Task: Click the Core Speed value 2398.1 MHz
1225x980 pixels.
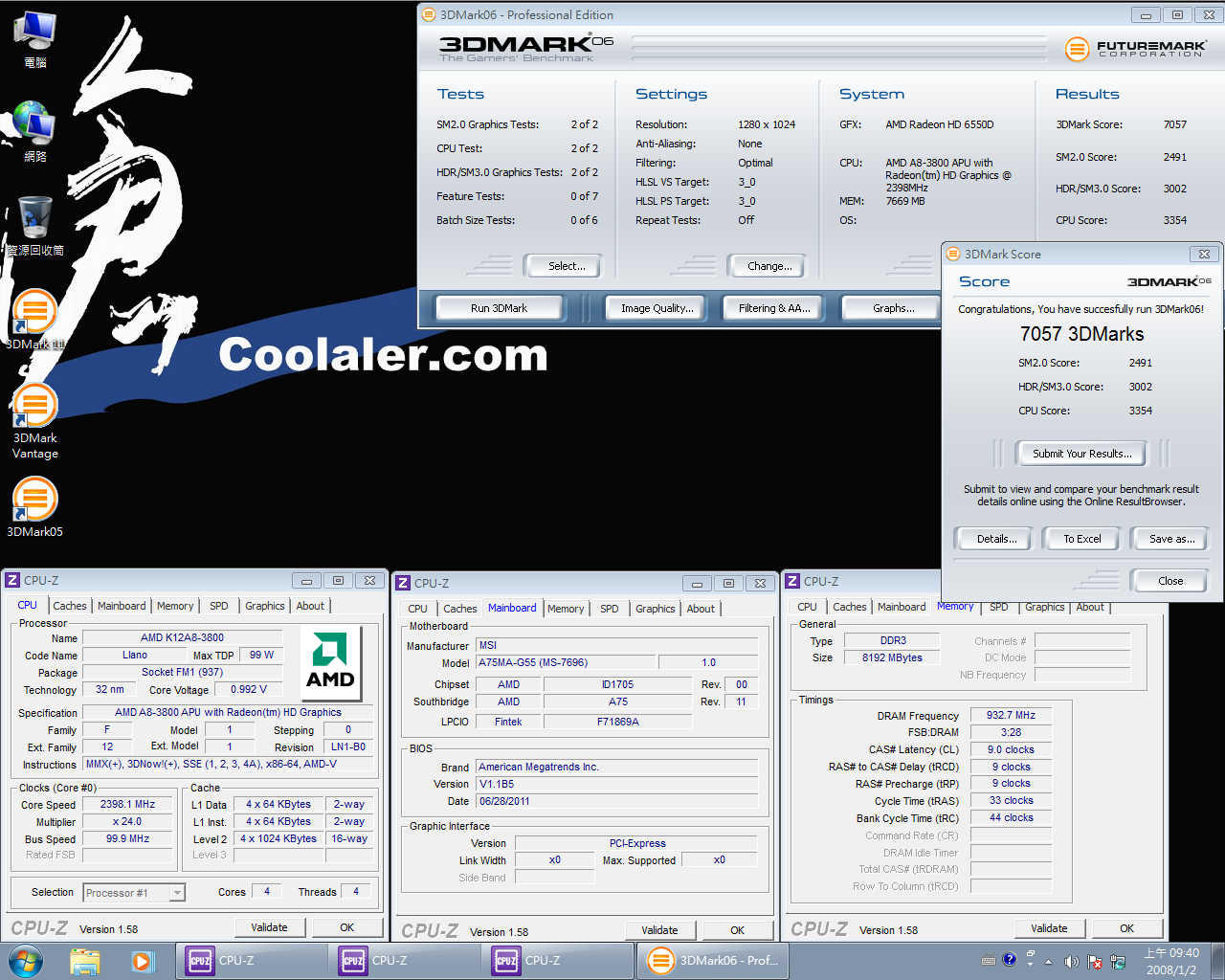Action: pos(128,805)
